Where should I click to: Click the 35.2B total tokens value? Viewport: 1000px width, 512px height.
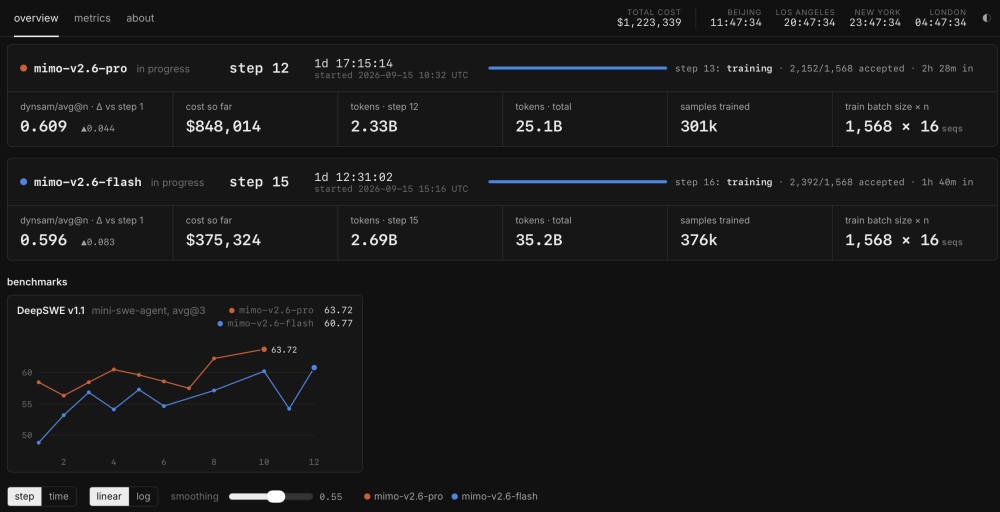[538, 240]
